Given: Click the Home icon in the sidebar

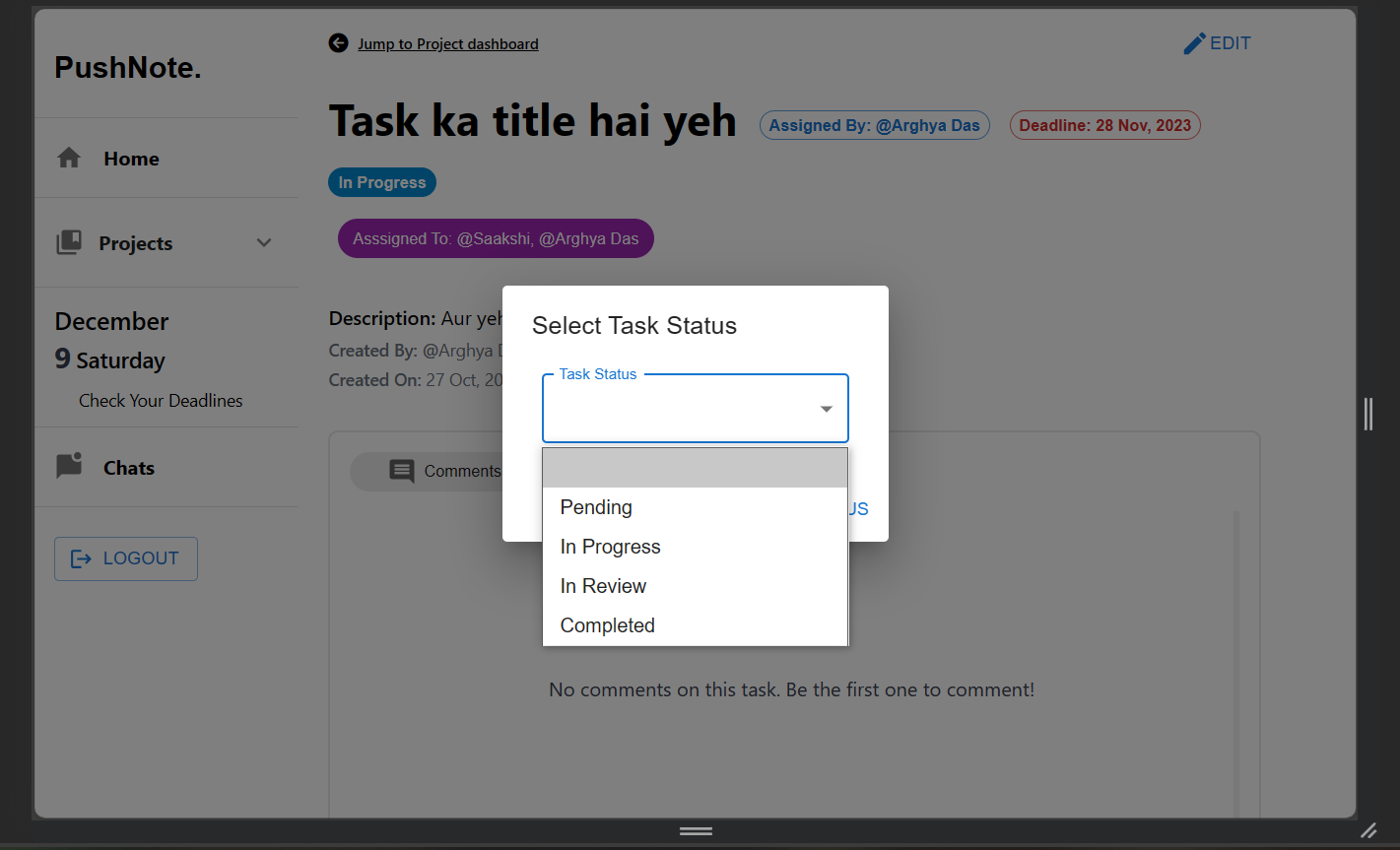Looking at the screenshot, I should [68, 157].
